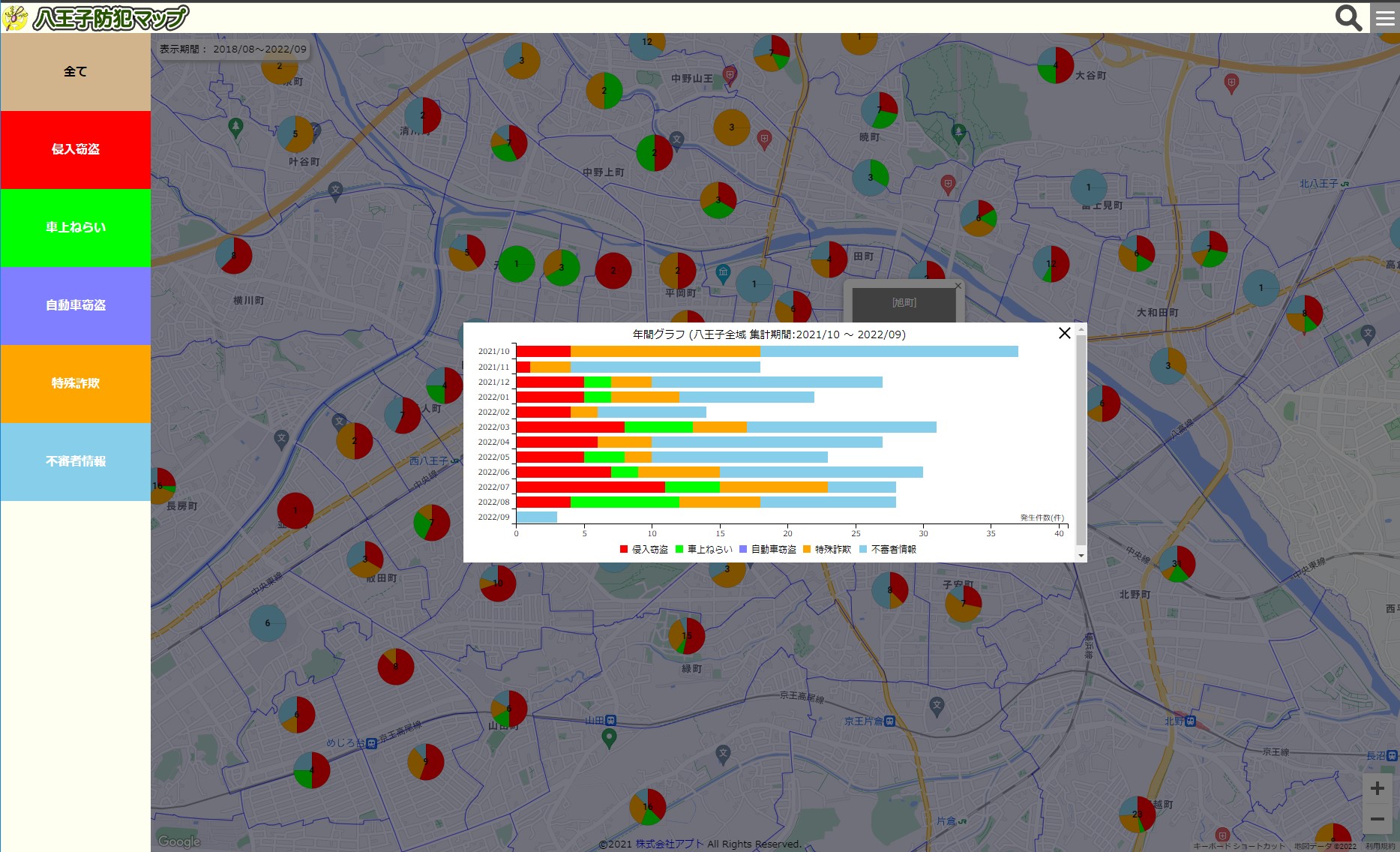Filter by 侵入窃盗 category
1400x852 pixels.
pos(75,150)
